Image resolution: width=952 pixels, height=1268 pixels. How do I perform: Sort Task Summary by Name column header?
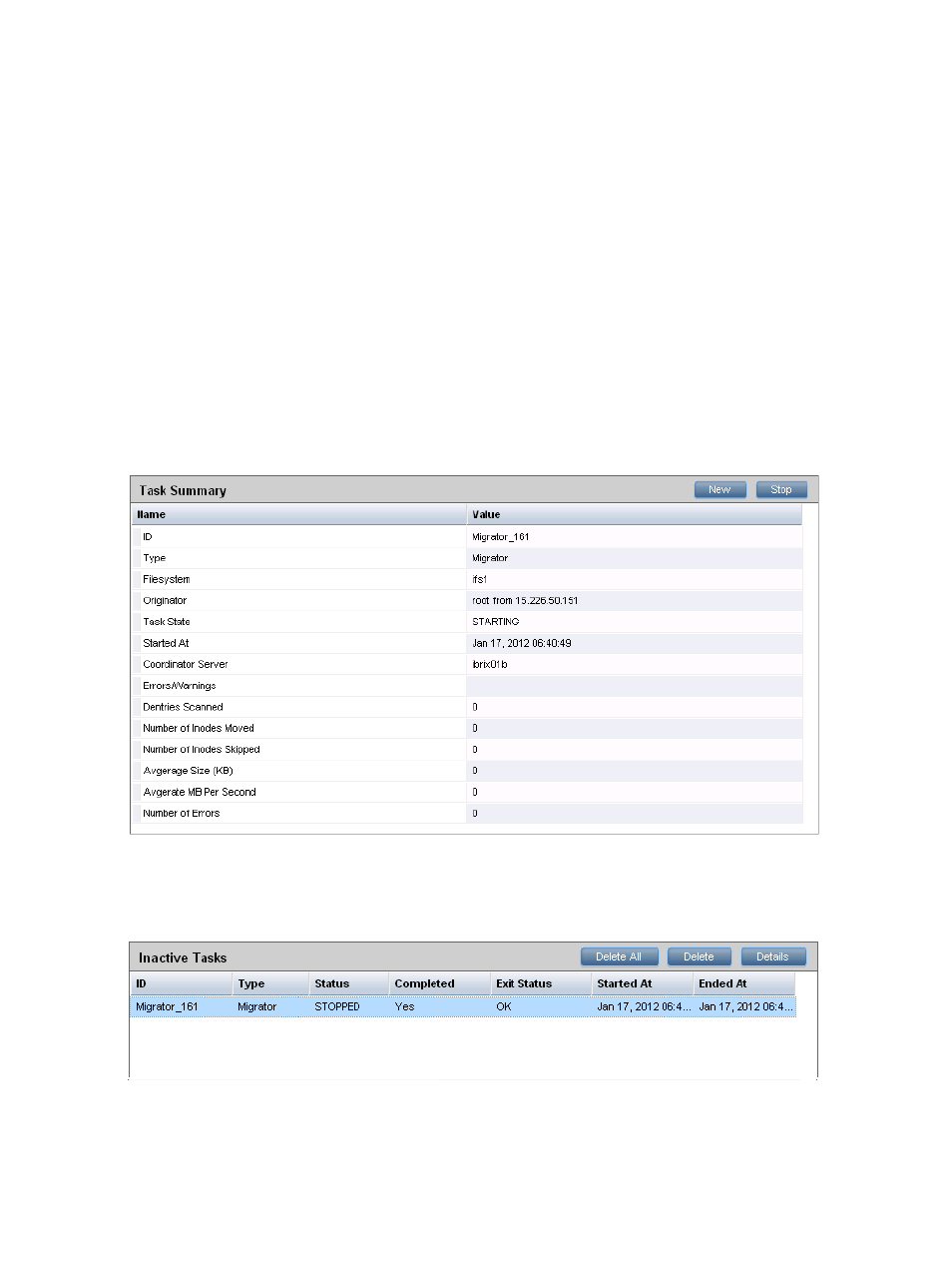click(299, 514)
